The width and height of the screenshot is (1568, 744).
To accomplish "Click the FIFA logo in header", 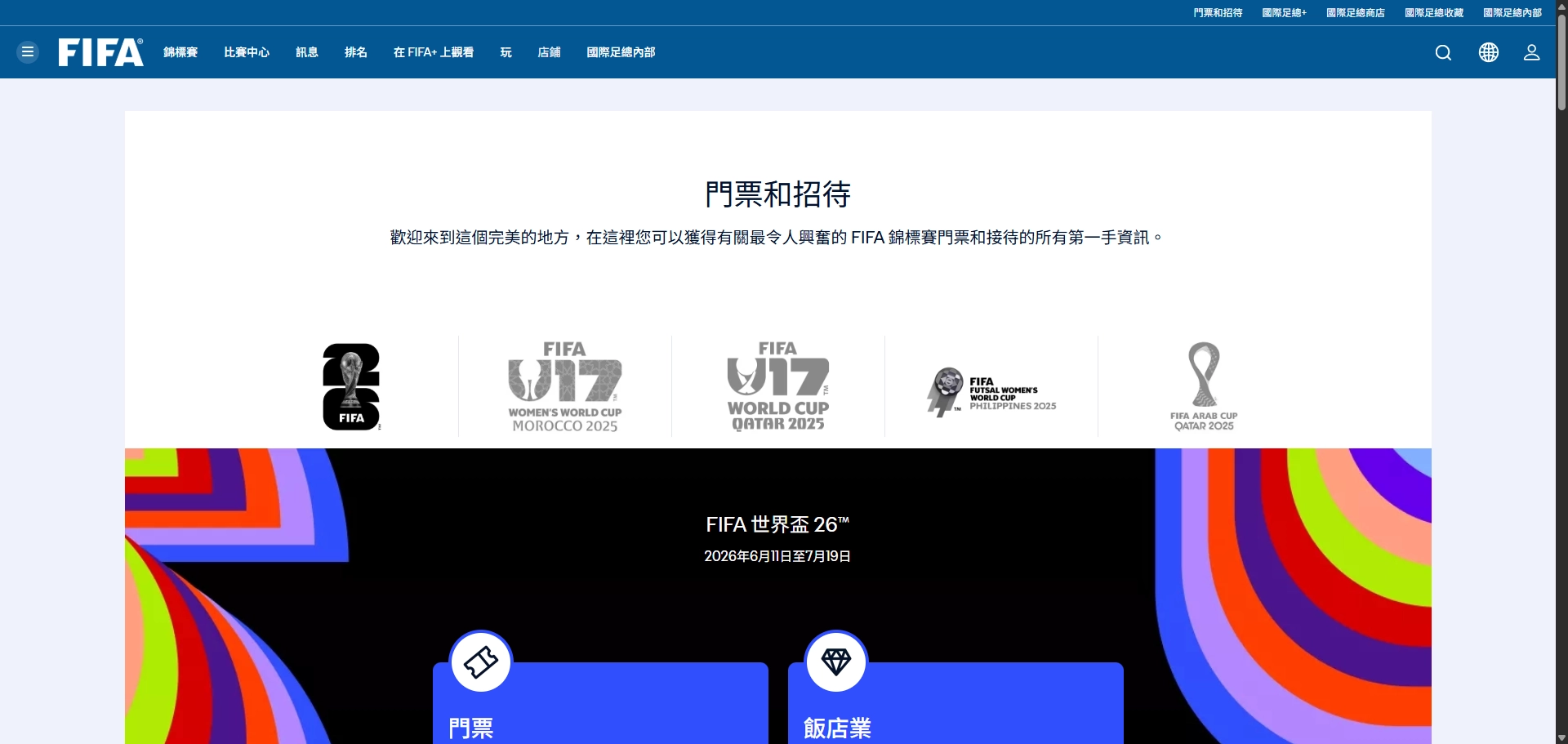I will [100, 52].
